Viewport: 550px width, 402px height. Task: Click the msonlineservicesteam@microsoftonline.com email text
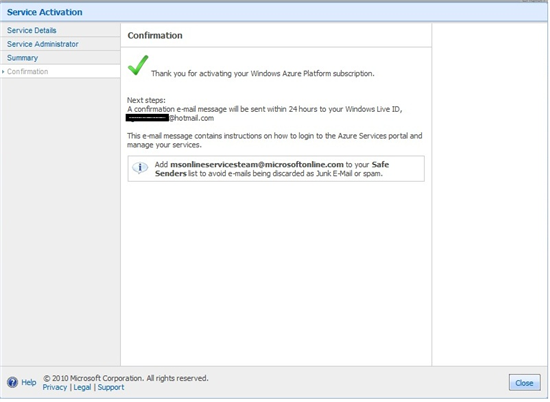257,165
